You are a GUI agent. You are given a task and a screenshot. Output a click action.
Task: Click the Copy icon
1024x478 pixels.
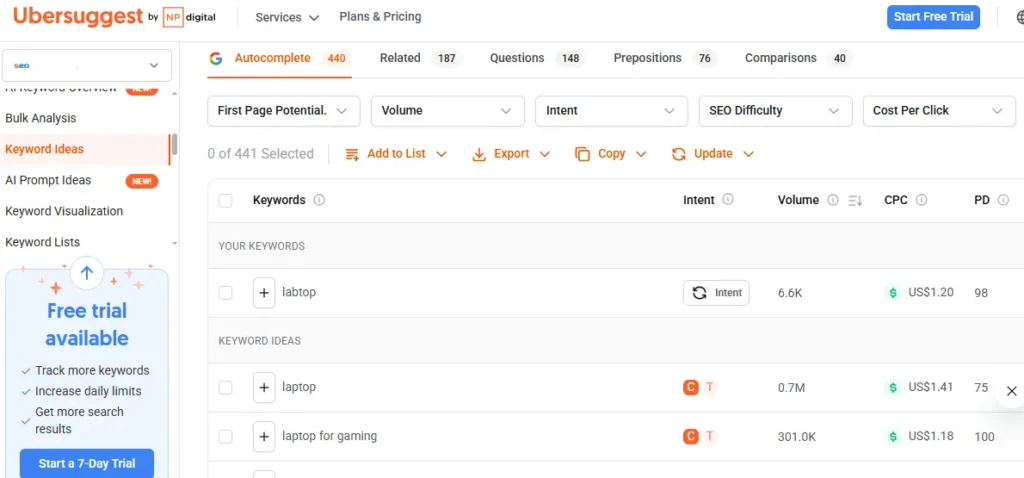(x=582, y=154)
